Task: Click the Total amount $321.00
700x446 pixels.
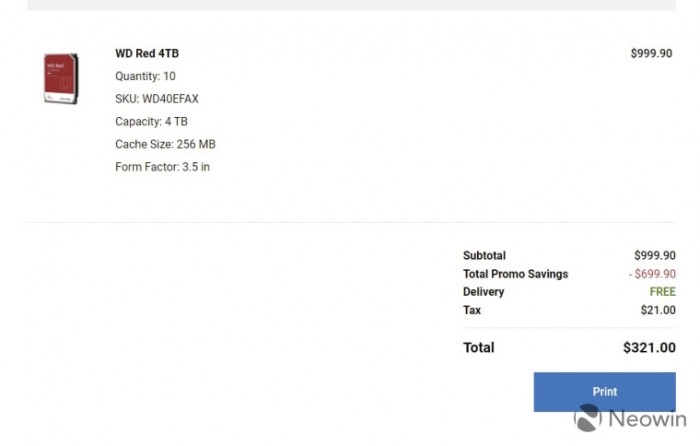Action: pos(648,348)
